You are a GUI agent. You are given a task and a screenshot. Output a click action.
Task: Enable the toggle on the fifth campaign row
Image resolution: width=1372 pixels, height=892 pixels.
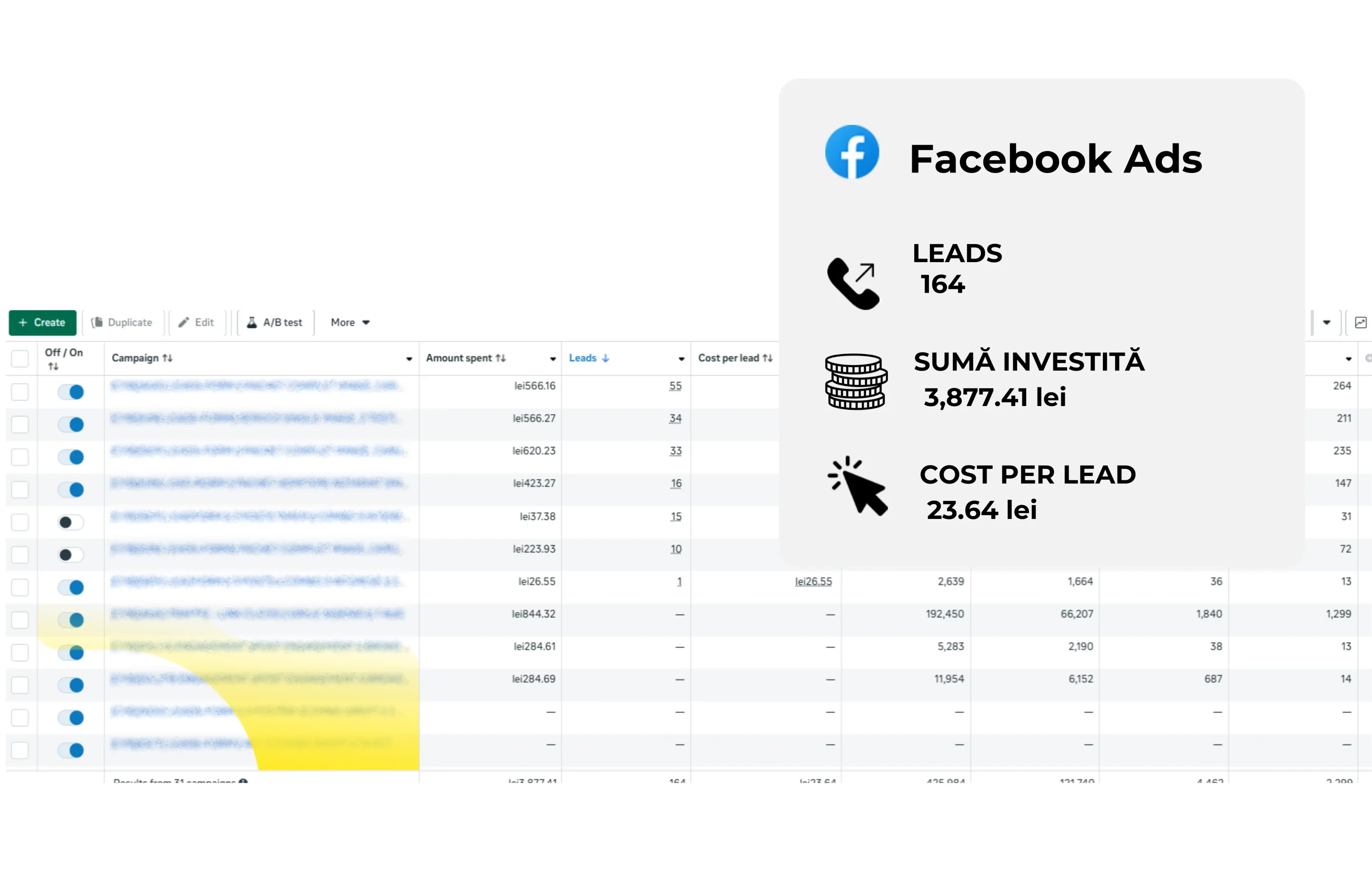click(71, 522)
